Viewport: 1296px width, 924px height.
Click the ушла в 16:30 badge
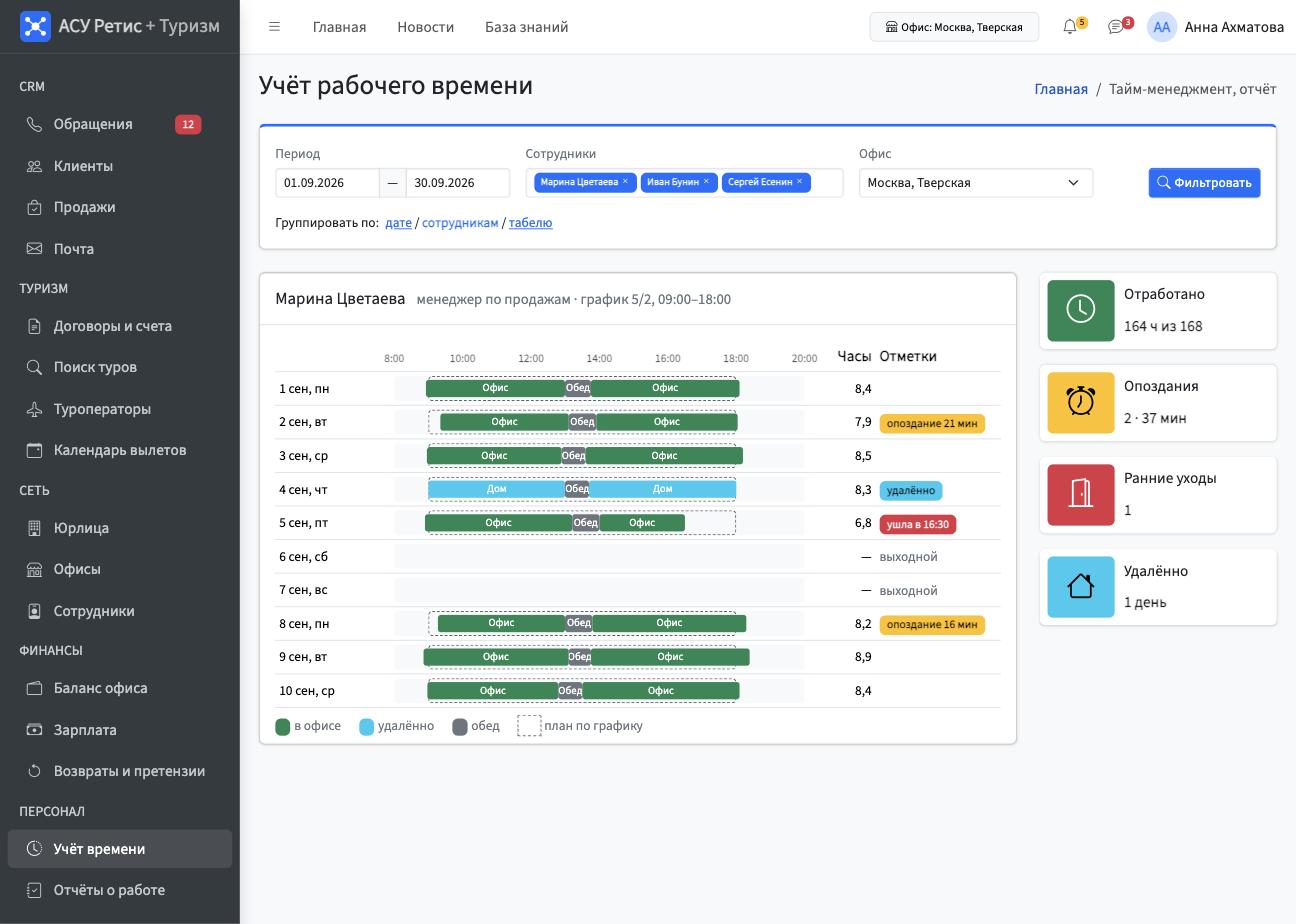[918, 524]
